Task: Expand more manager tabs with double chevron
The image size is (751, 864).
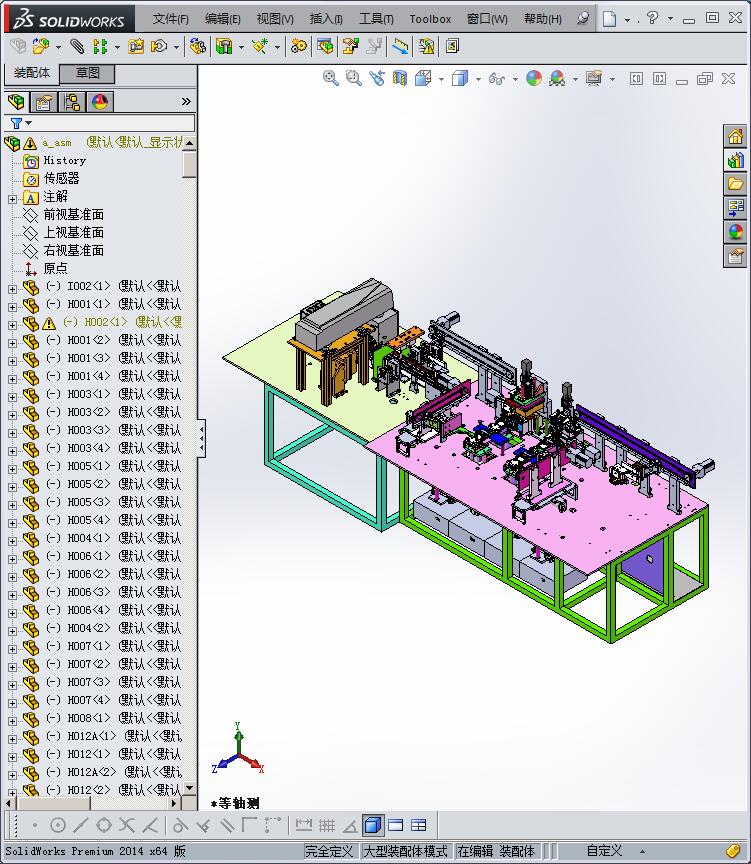Action: click(186, 101)
